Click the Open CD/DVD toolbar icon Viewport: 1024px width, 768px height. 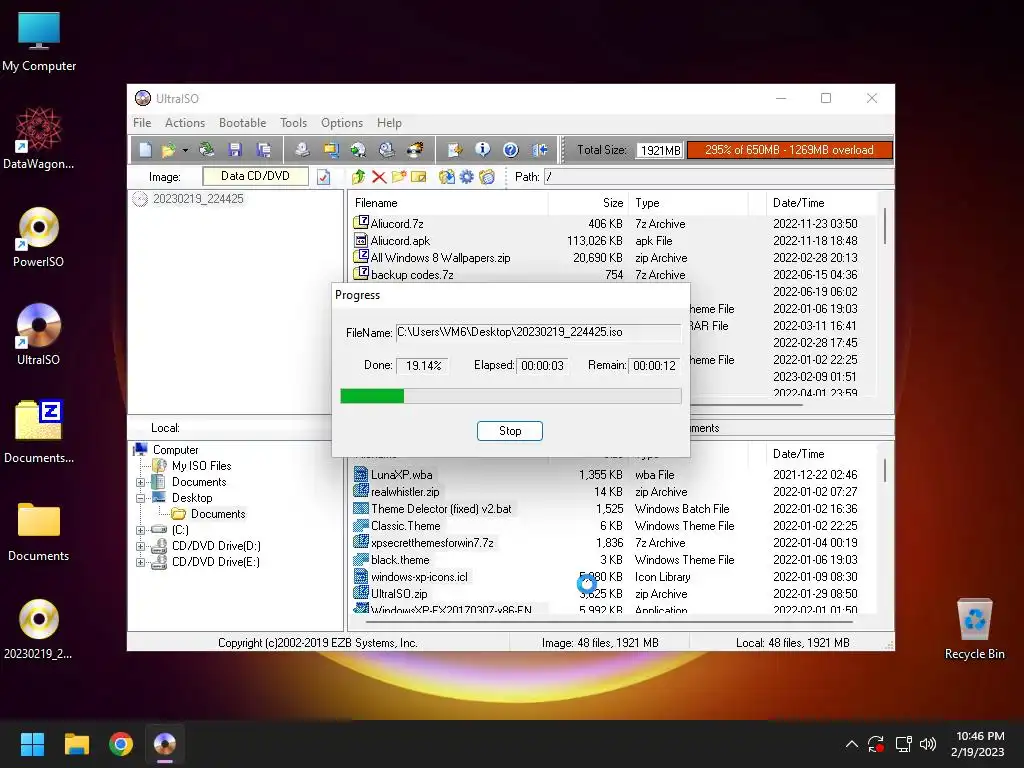207,150
